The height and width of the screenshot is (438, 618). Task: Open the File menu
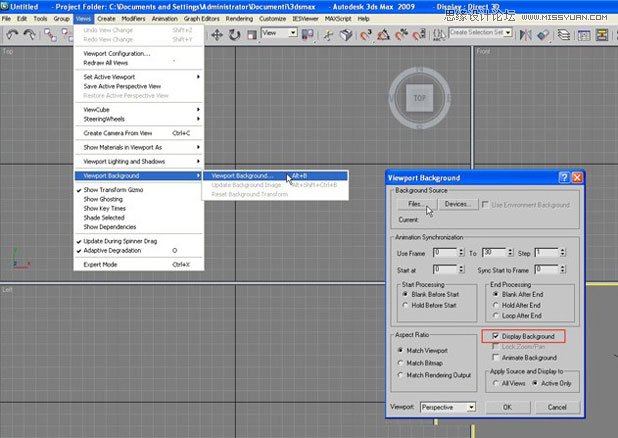tap(6, 19)
